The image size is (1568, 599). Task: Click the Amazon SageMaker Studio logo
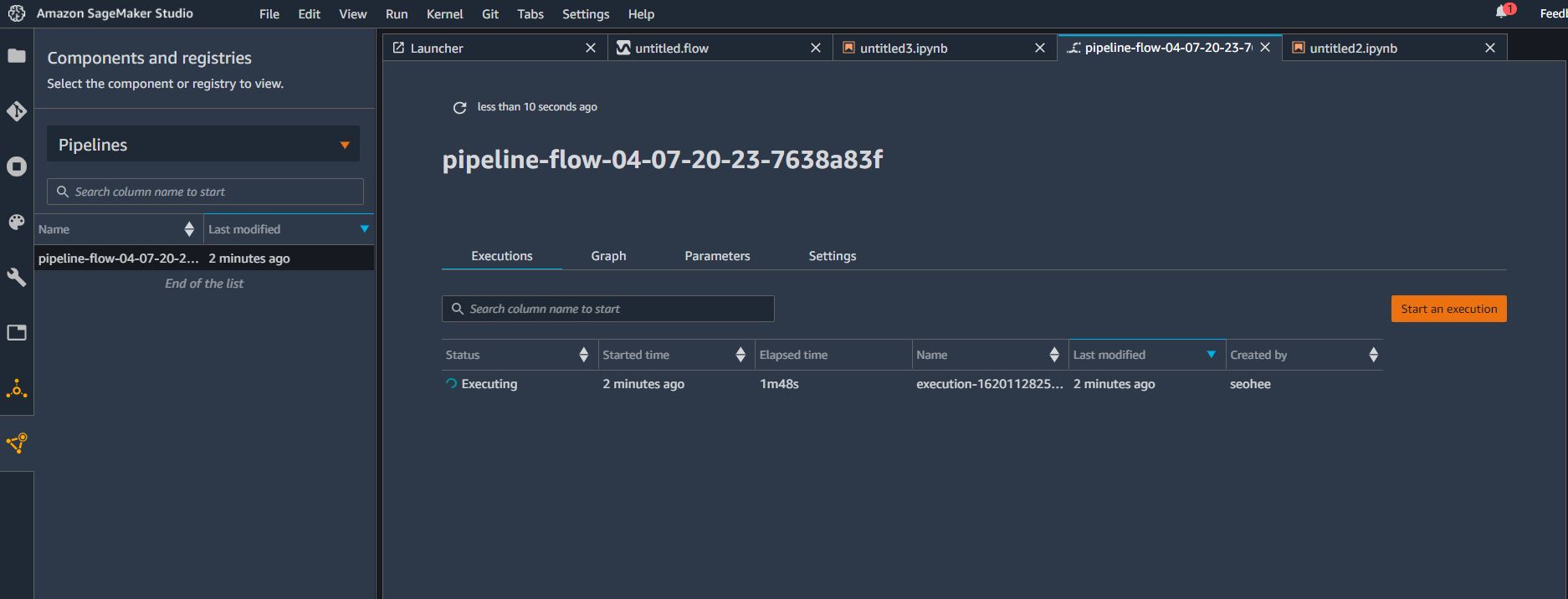[17, 13]
